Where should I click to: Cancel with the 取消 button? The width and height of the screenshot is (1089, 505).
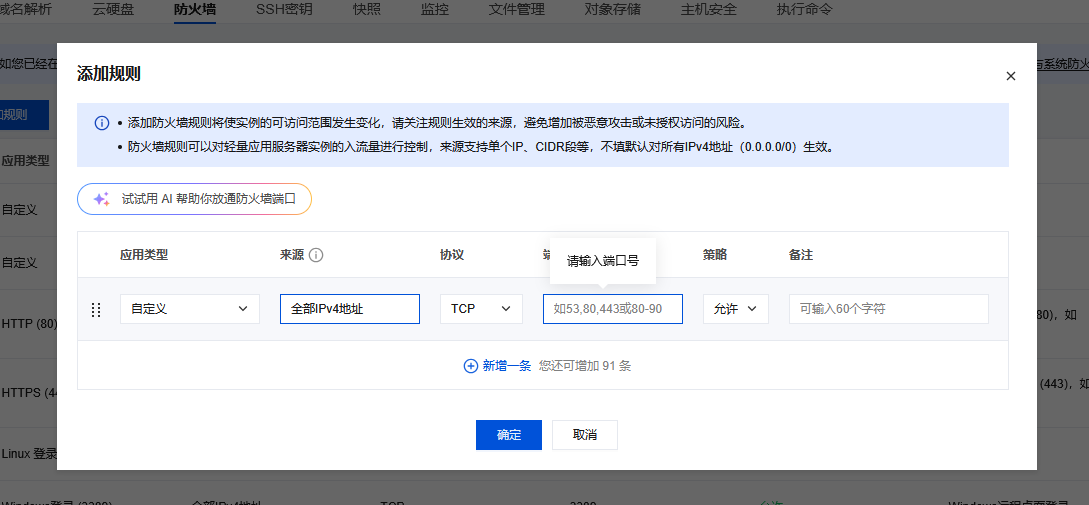(585, 435)
